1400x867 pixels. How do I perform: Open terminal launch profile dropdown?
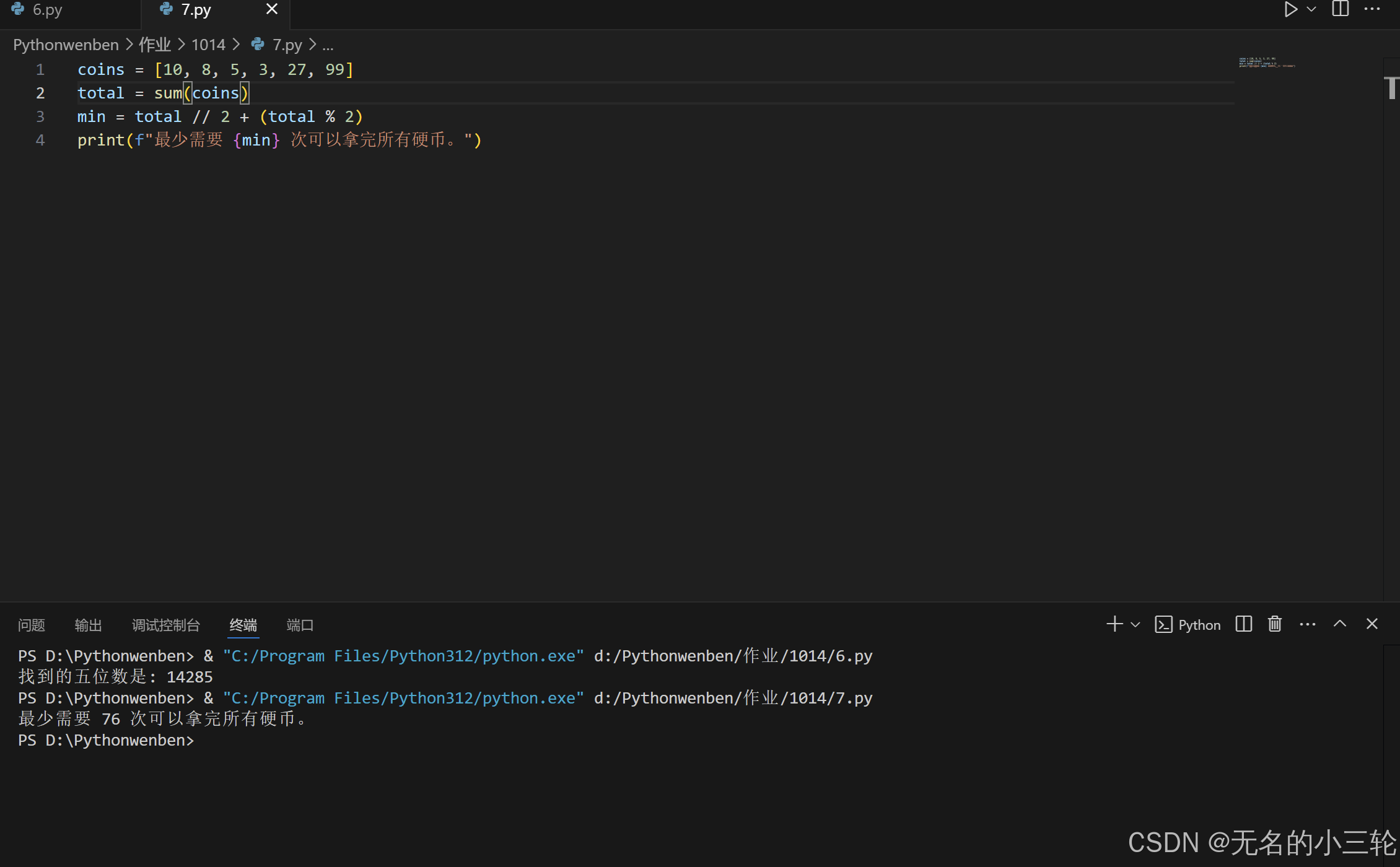[1135, 625]
